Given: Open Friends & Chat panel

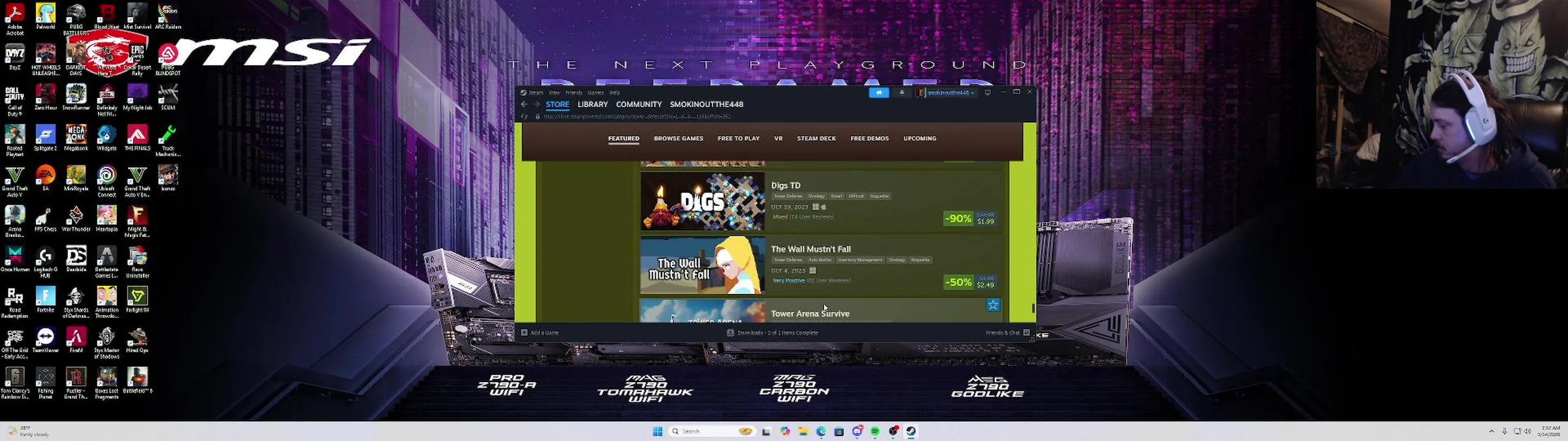Looking at the screenshot, I should 1008,333.
